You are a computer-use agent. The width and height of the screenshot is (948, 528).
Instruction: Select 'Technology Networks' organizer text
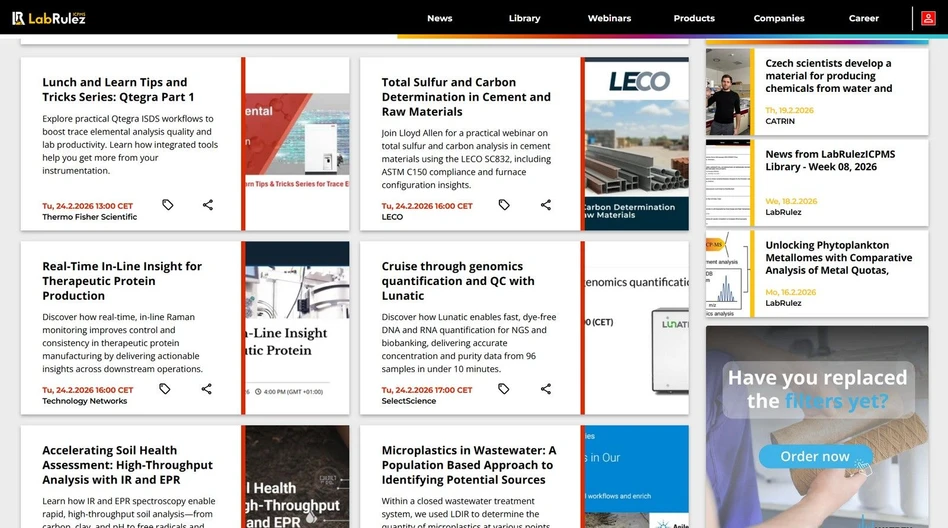tap(85, 401)
